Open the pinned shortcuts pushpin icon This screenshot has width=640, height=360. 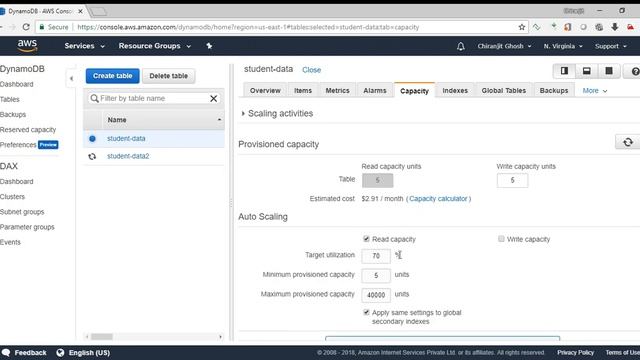tap(209, 46)
